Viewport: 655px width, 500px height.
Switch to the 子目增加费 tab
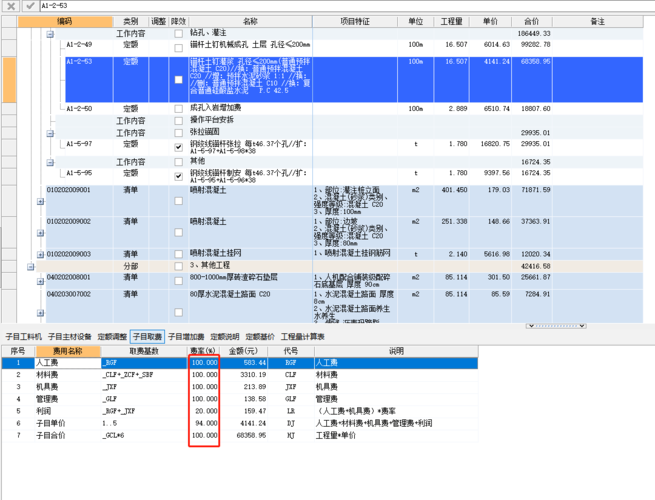pos(187,337)
